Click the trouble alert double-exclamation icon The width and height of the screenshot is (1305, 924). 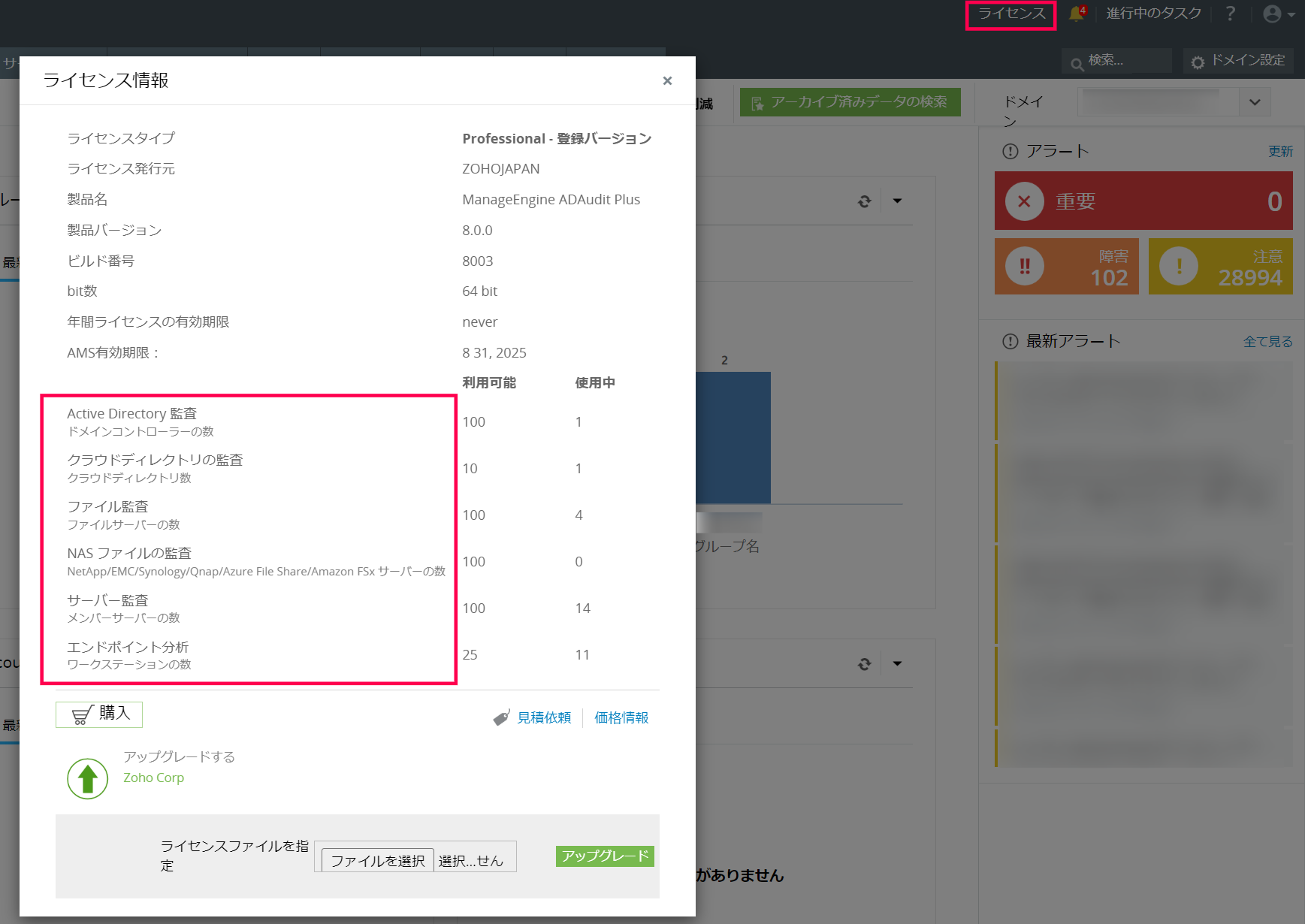pos(1025,267)
